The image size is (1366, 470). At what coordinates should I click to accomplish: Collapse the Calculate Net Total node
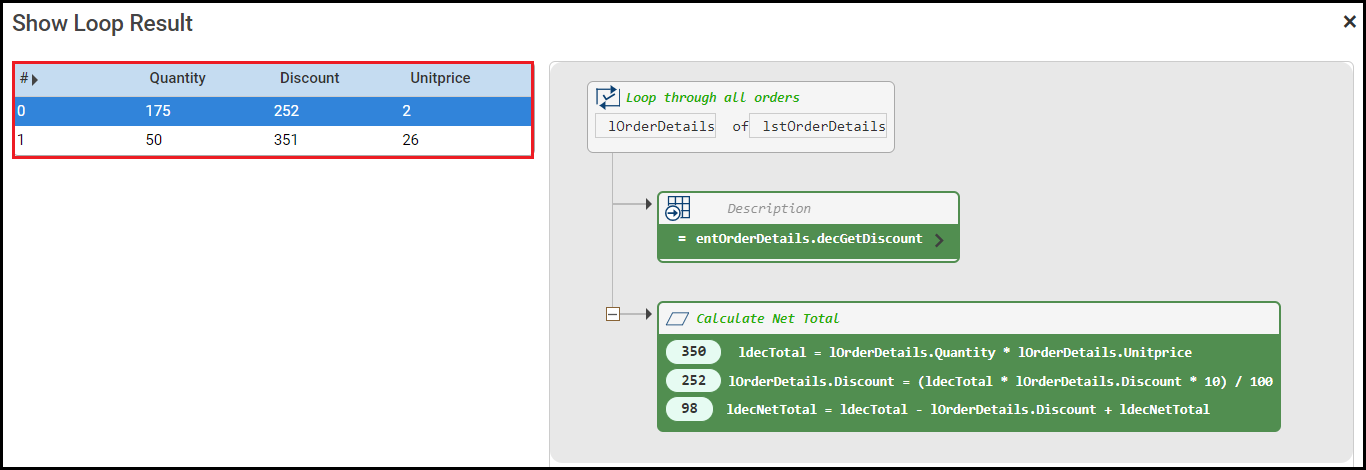coord(613,314)
